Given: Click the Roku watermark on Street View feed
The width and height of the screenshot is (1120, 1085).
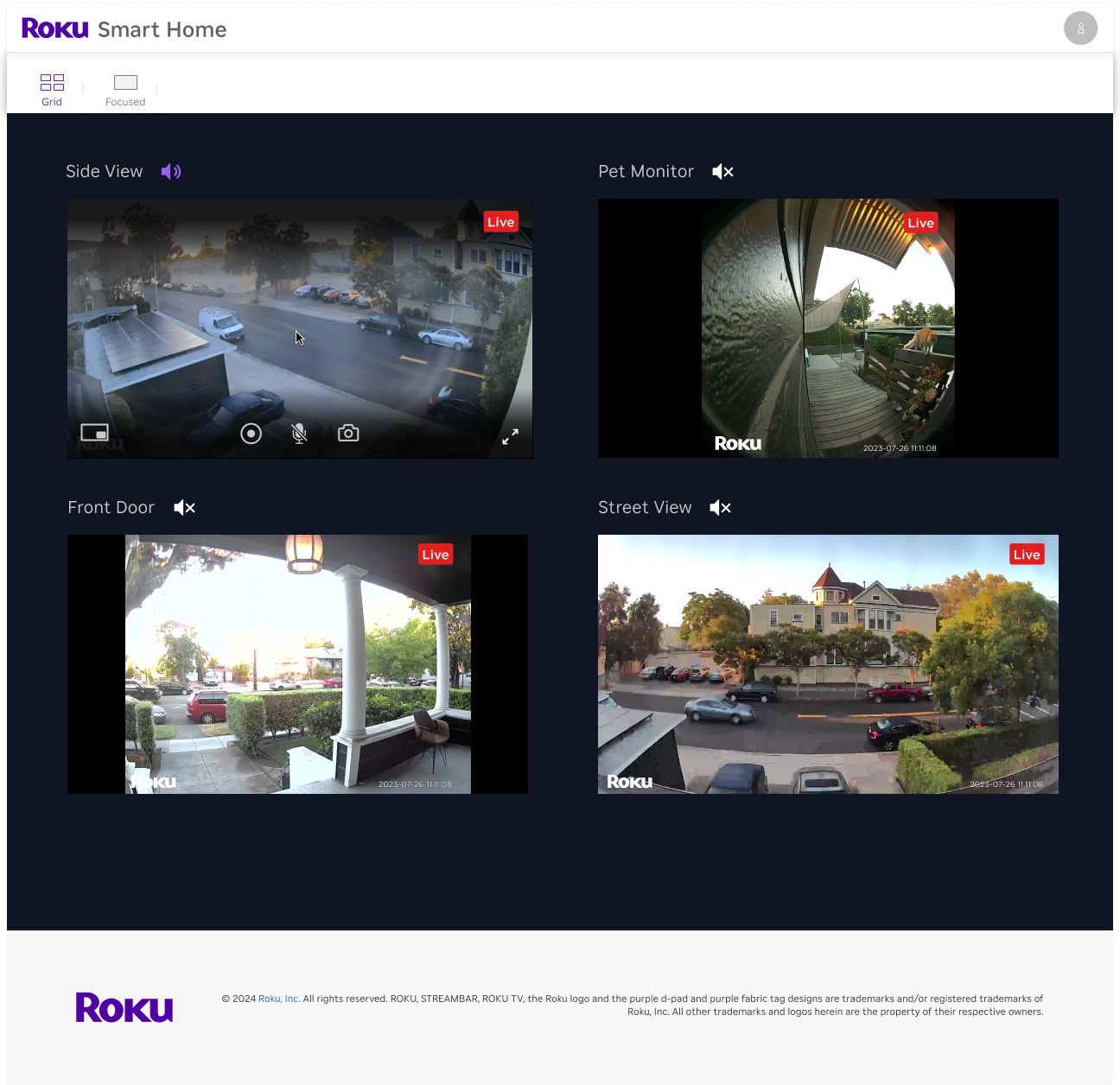Looking at the screenshot, I should click(x=628, y=781).
